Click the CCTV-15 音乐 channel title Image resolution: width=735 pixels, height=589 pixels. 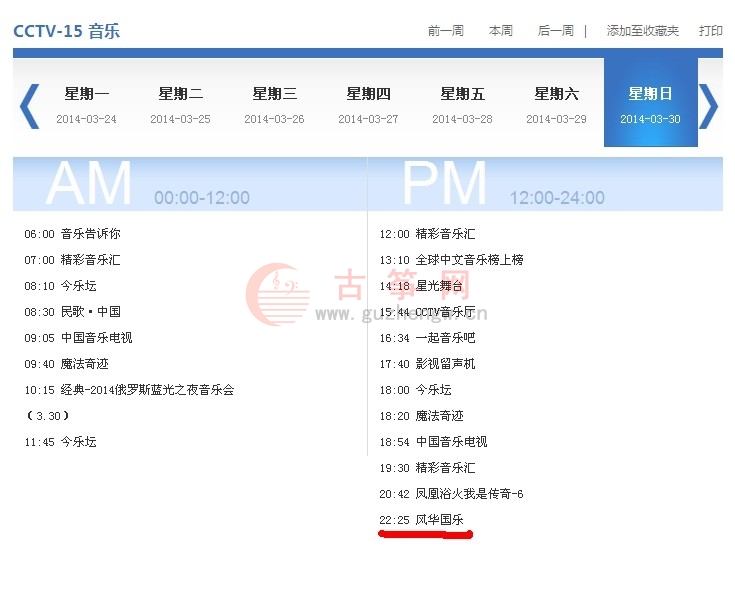click(67, 31)
